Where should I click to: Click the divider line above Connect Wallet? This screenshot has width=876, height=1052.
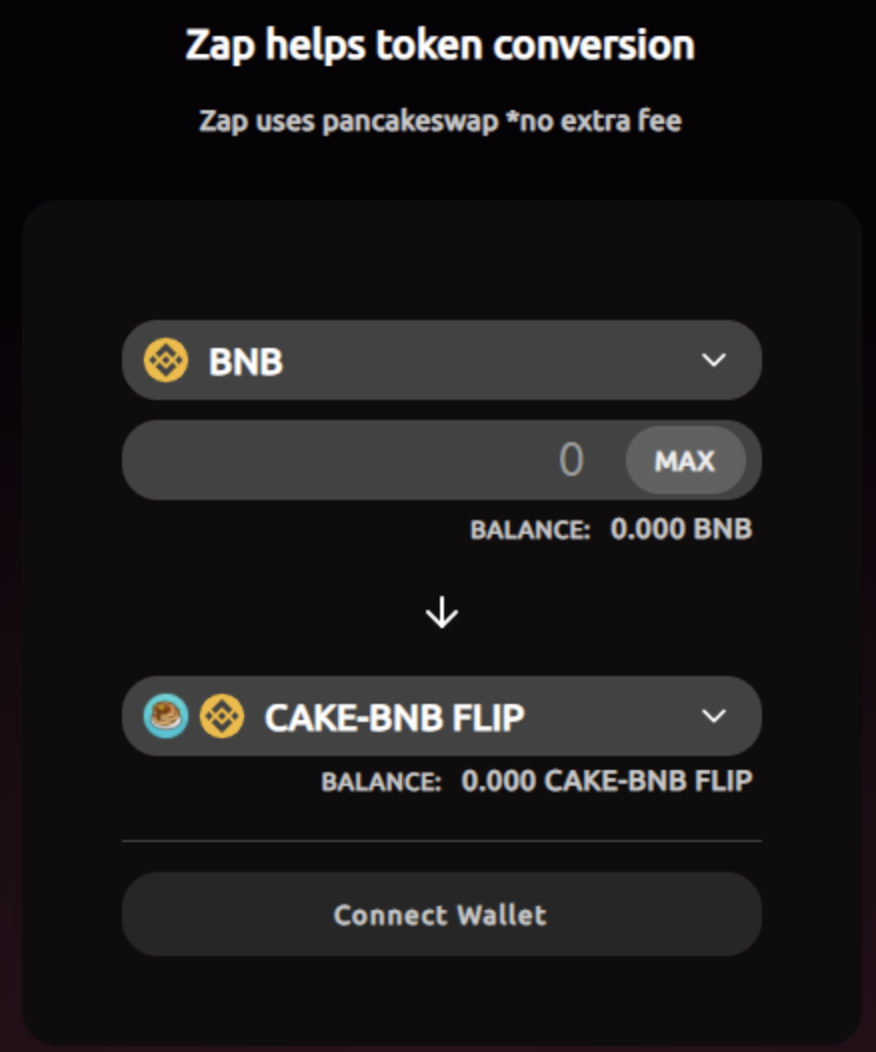click(441, 841)
